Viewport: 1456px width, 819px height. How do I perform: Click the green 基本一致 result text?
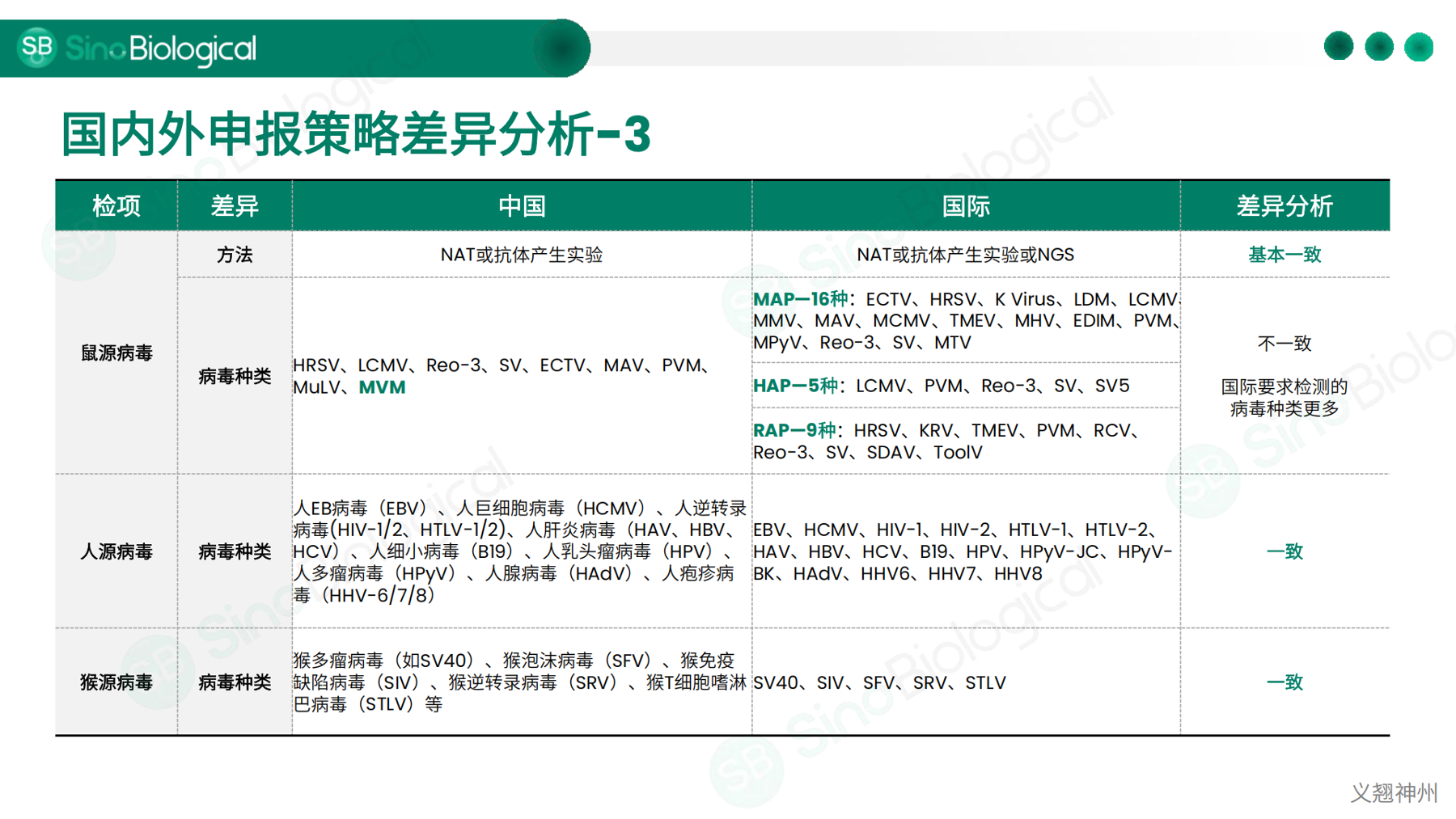(x=1285, y=255)
